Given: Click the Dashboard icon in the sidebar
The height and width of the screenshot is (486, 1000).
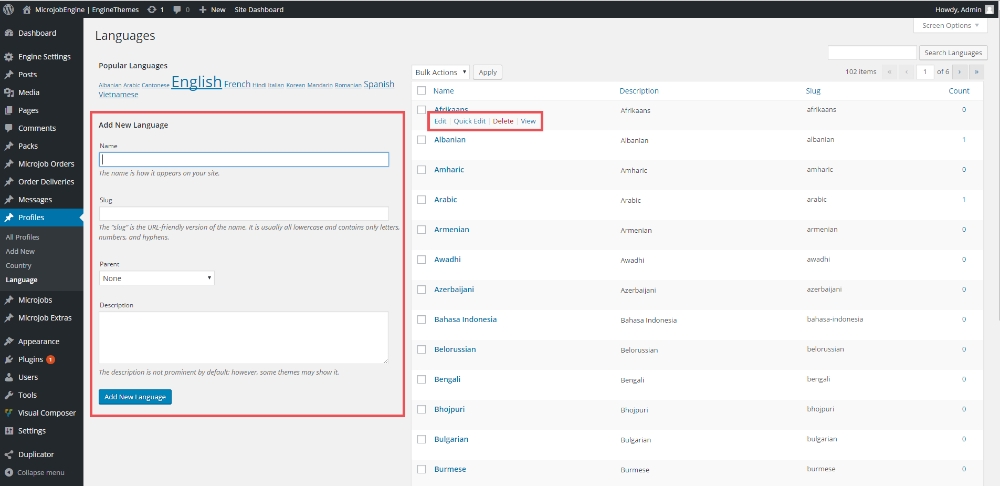Looking at the screenshot, I should pos(9,33).
